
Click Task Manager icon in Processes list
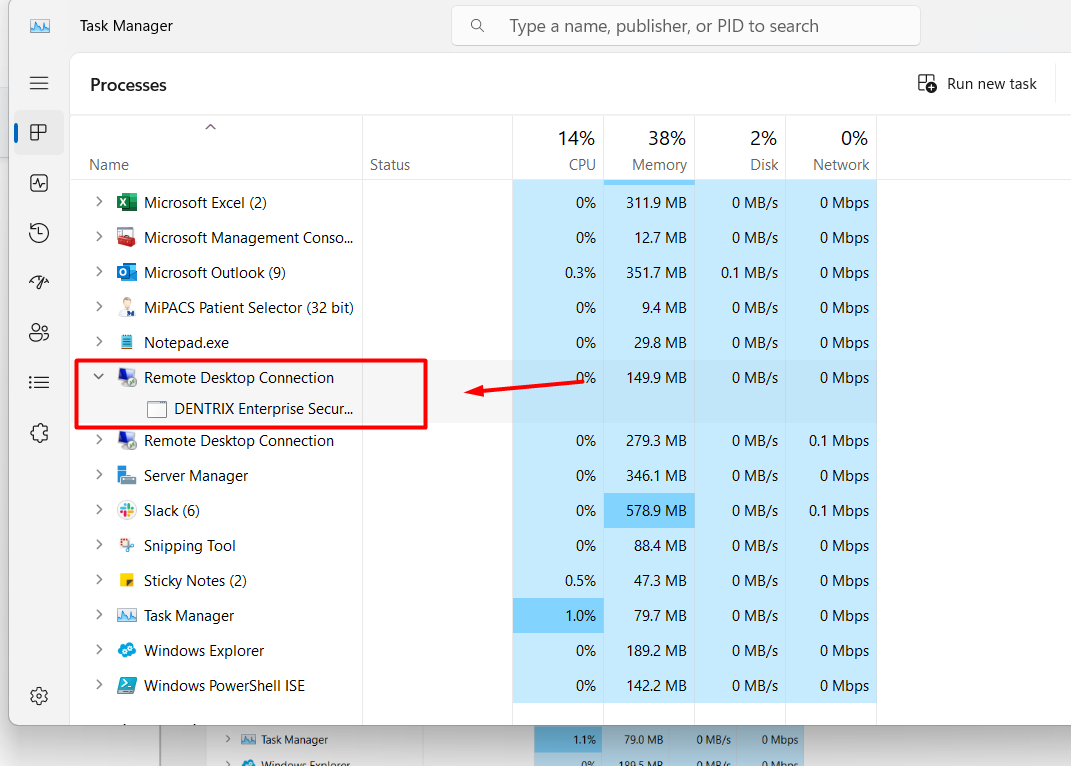point(126,616)
